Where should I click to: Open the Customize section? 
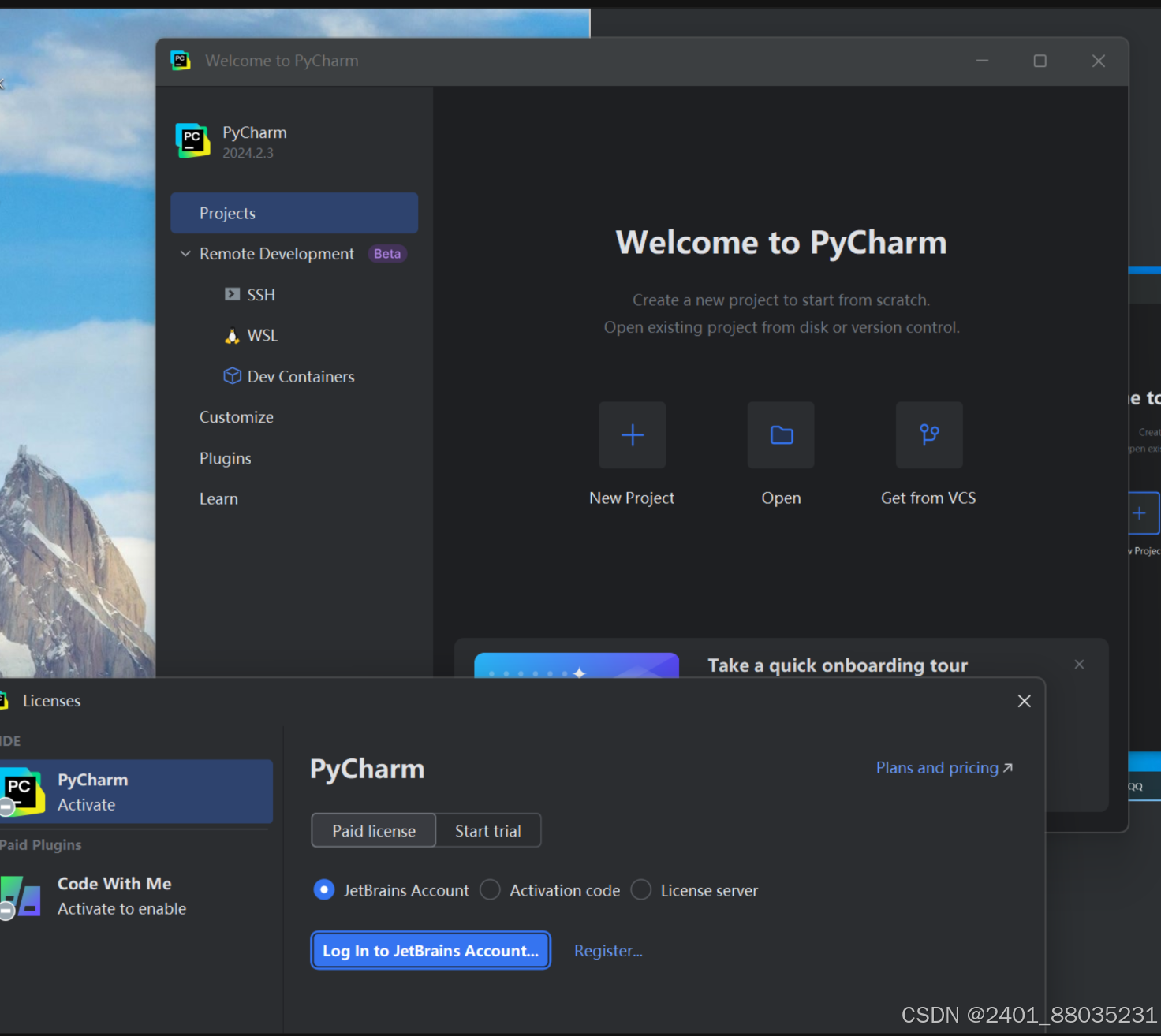pyautogui.click(x=236, y=417)
